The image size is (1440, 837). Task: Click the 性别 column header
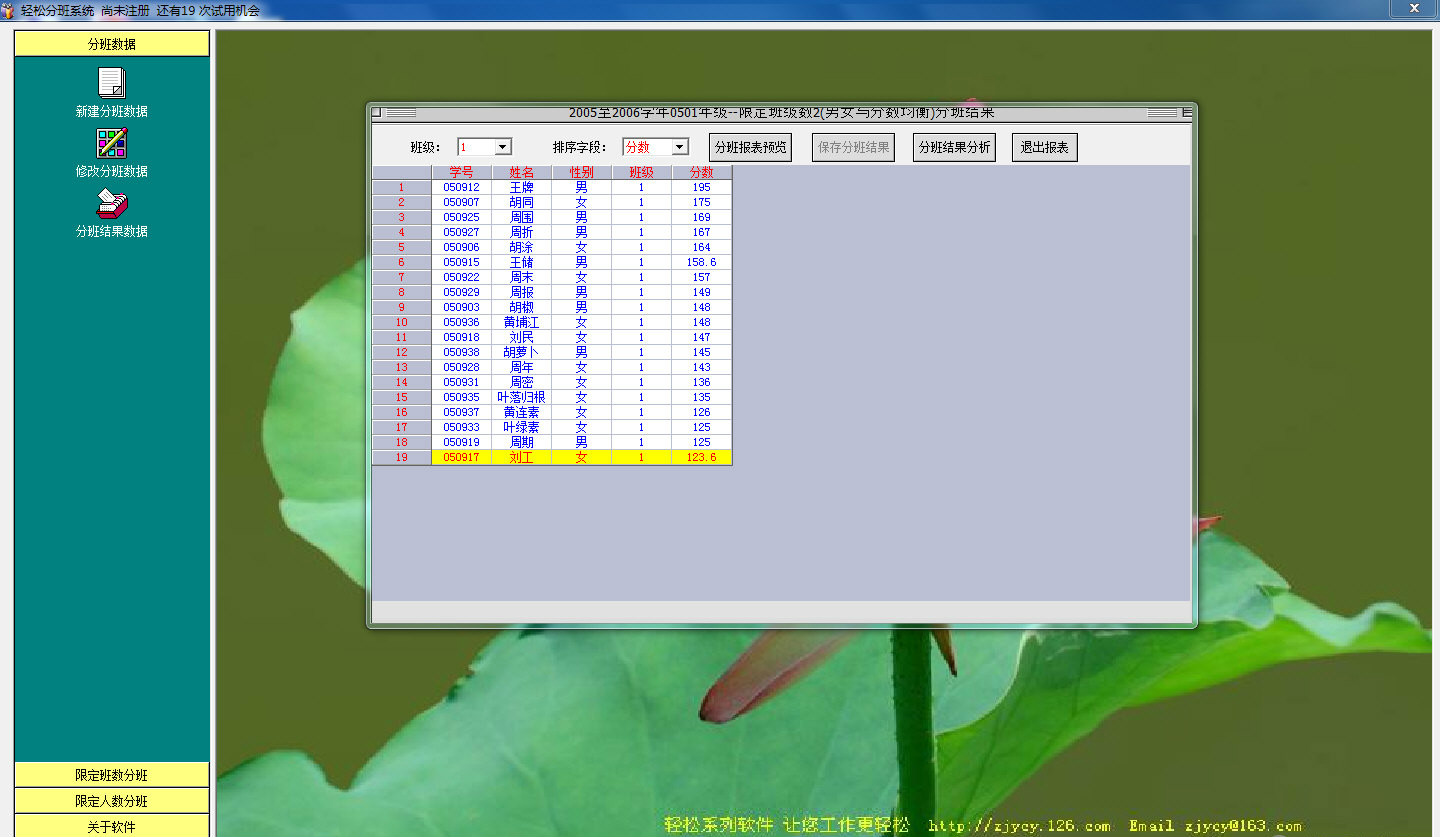point(580,171)
